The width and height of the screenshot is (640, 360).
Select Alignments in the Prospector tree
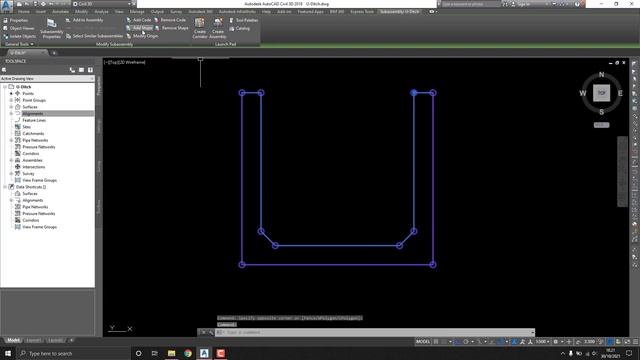[32, 113]
